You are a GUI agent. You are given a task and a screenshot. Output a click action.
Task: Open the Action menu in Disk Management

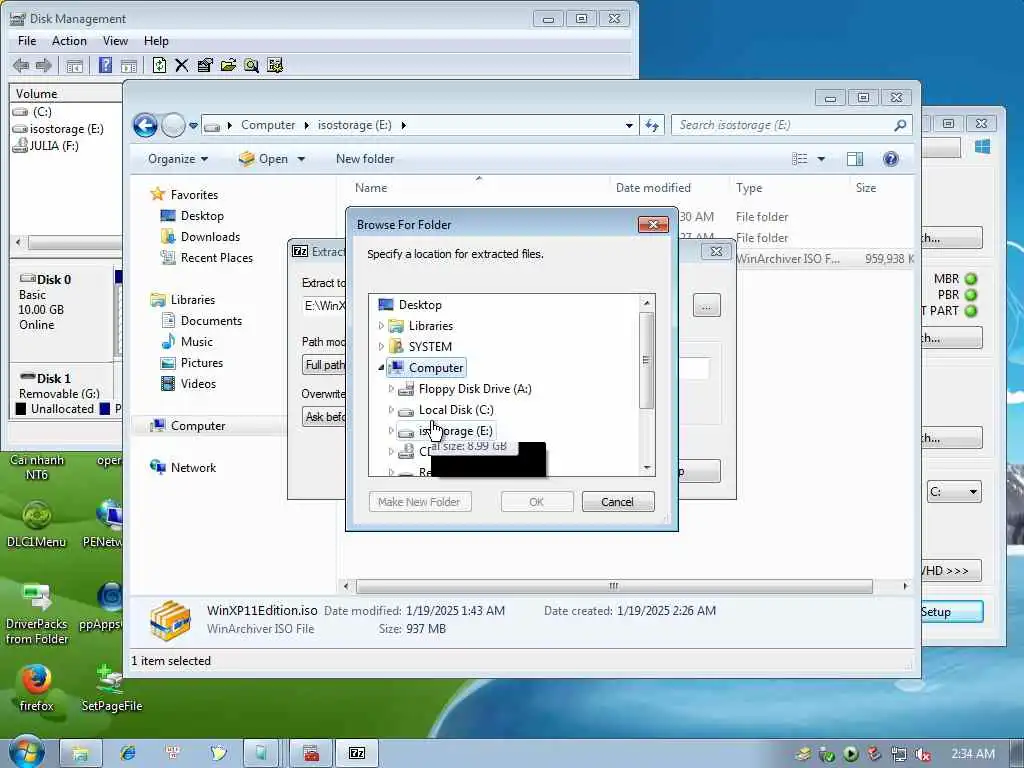click(69, 41)
